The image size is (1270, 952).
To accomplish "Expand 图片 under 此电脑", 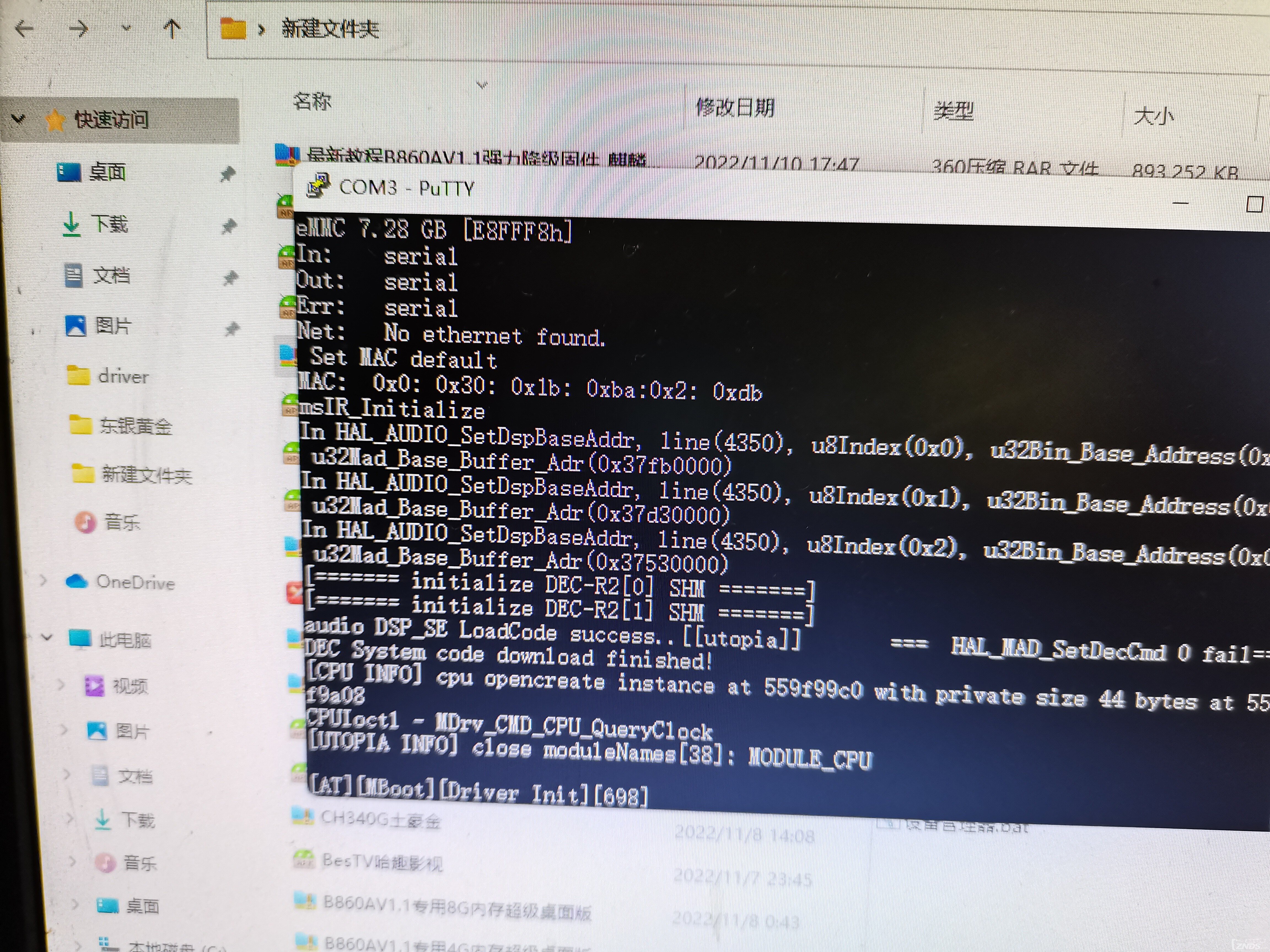I will click(64, 729).
